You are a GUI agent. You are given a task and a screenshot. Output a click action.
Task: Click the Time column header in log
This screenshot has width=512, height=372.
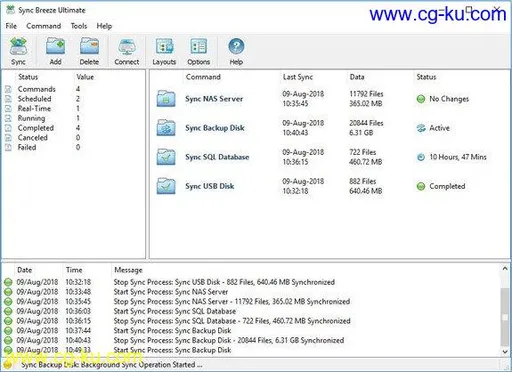tap(74, 270)
